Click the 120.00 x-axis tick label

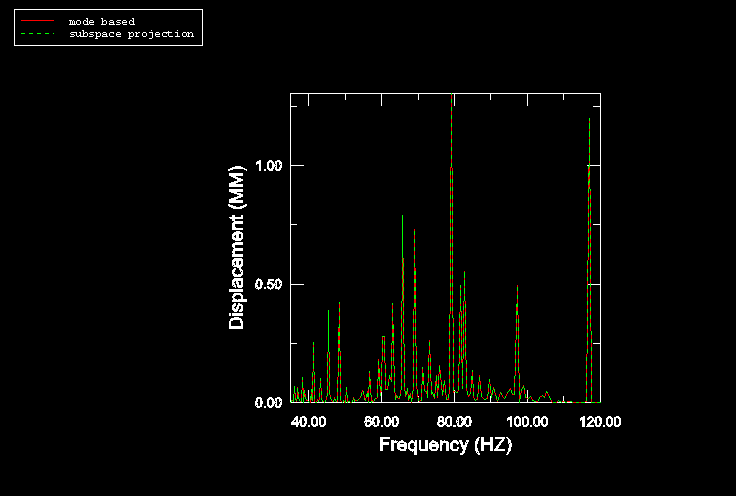point(599,422)
